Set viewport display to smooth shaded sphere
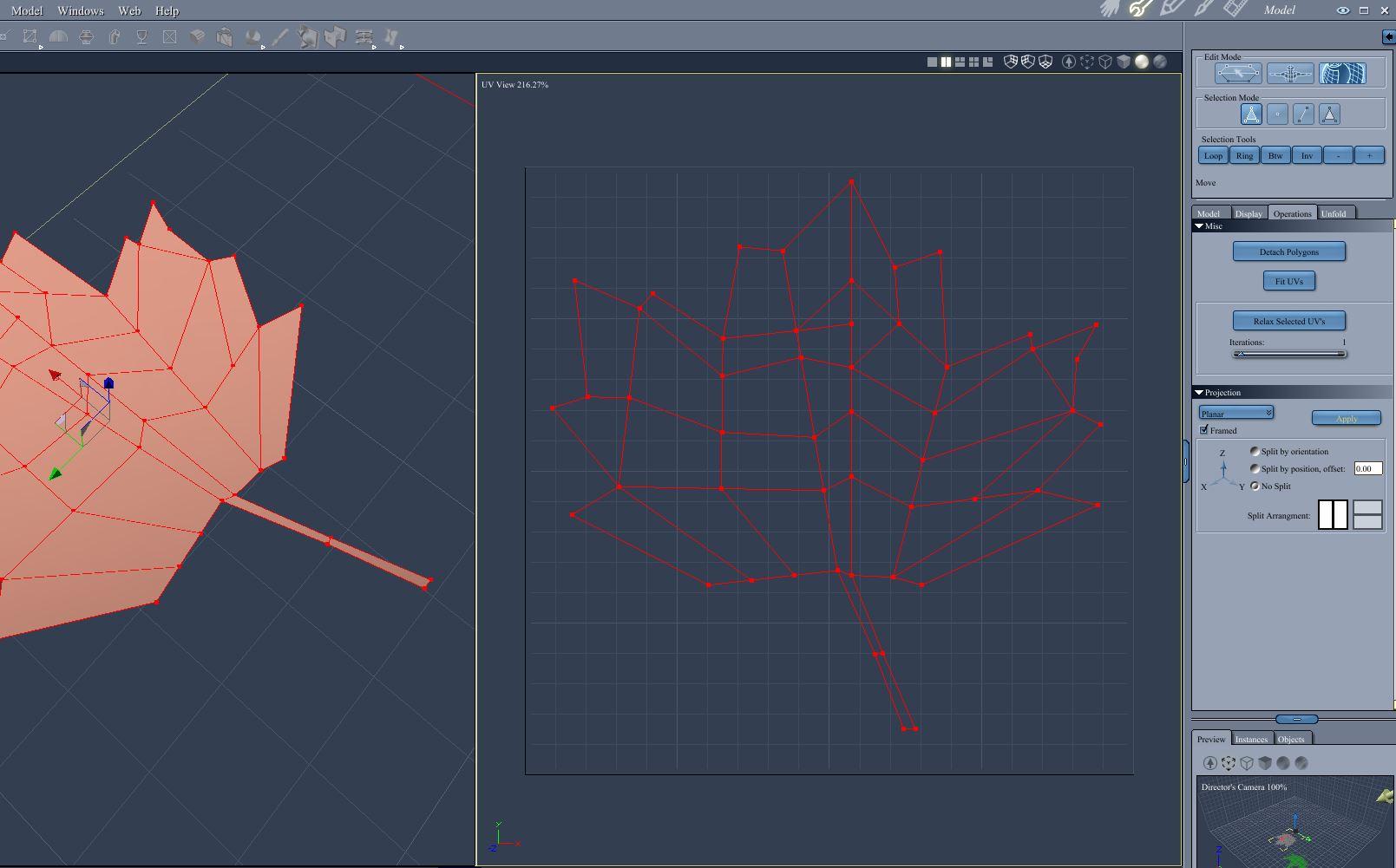1396x868 pixels. coord(1142,62)
